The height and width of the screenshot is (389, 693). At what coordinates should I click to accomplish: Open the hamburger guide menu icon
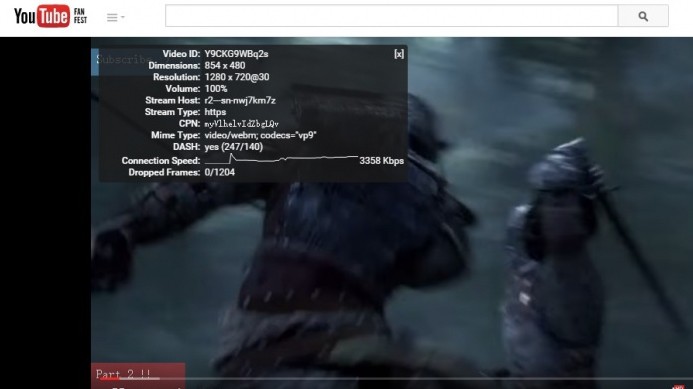point(112,17)
